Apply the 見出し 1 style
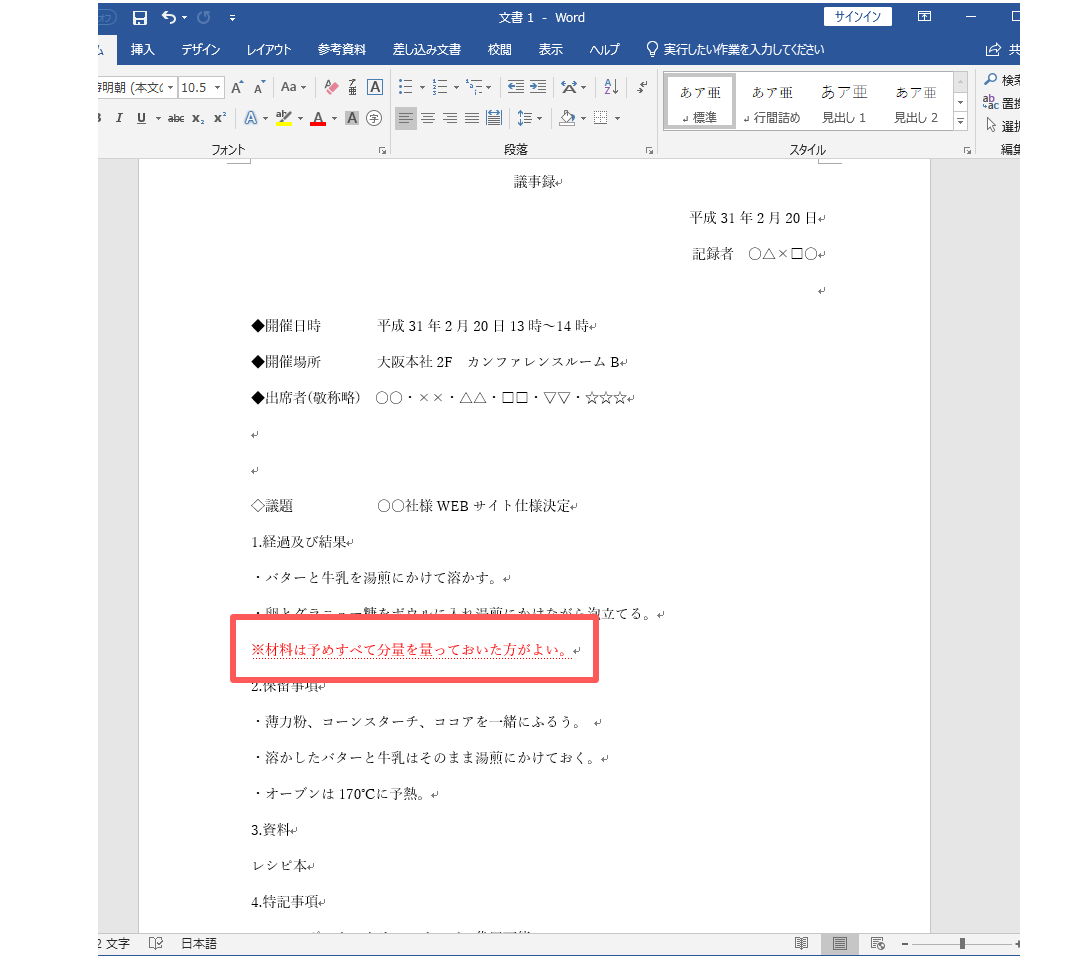Viewport: 1087px width, 956px height. pyautogui.click(x=844, y=103)
